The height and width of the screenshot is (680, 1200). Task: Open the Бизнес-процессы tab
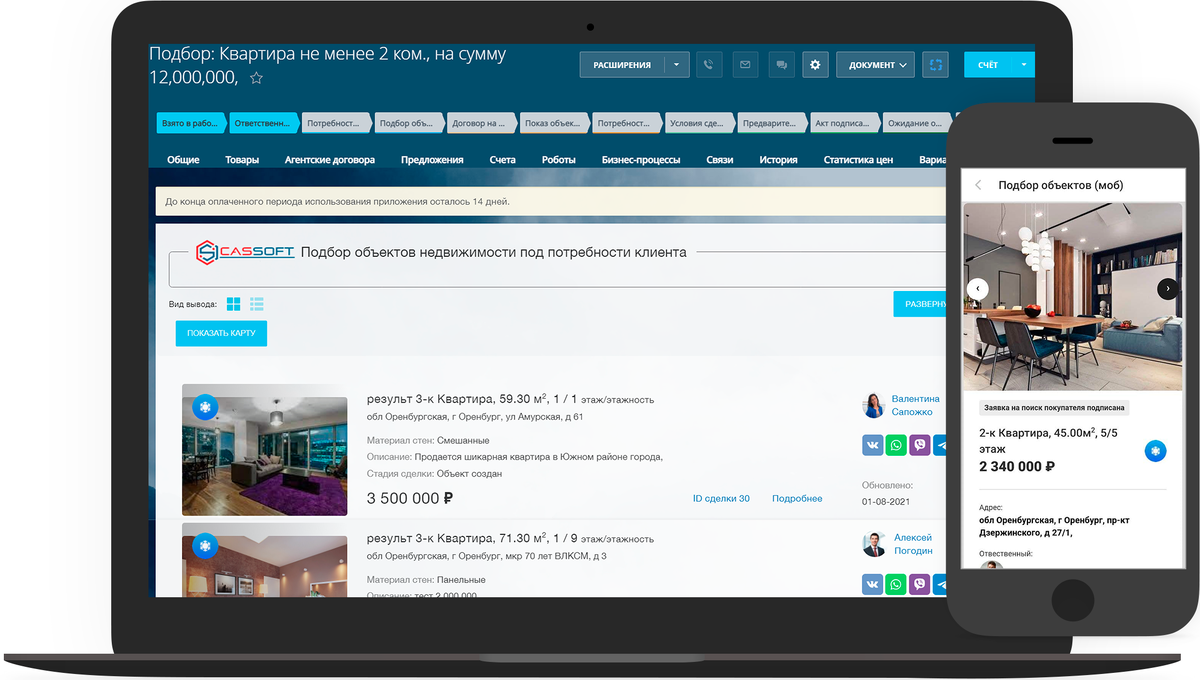click(x=641, y=160)
